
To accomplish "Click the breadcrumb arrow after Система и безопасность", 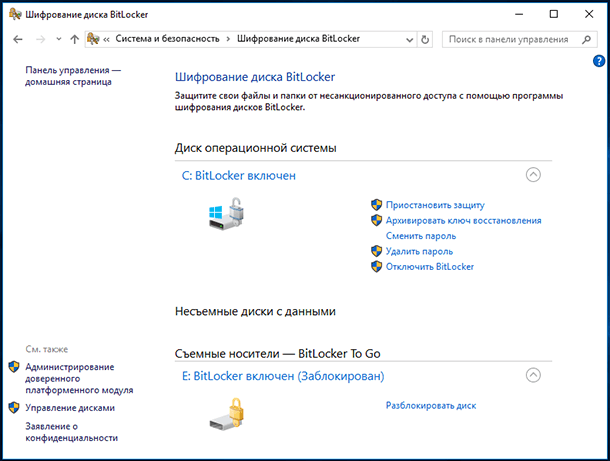I will point(228,39).
